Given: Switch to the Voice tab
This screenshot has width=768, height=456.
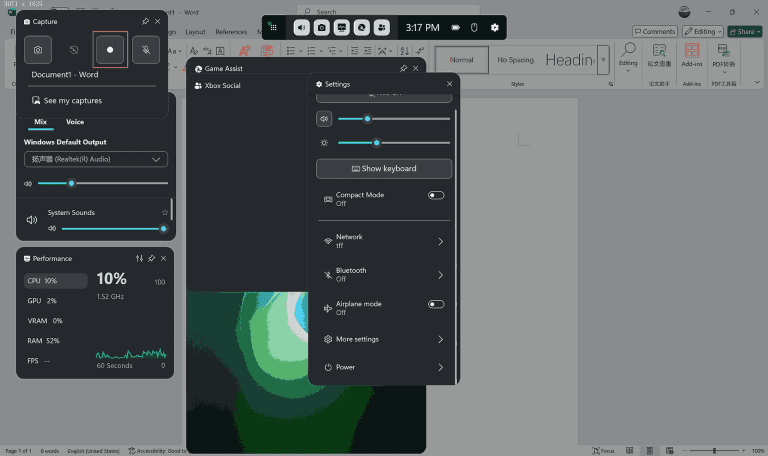Looking at the screenshot, I should click(75, 122).
